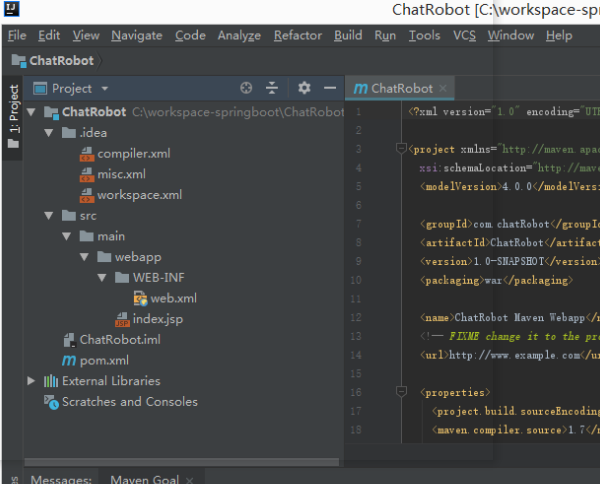Expand the External Libraries node
This screenshot has height=484, width=600.
[x=31, y=381]
